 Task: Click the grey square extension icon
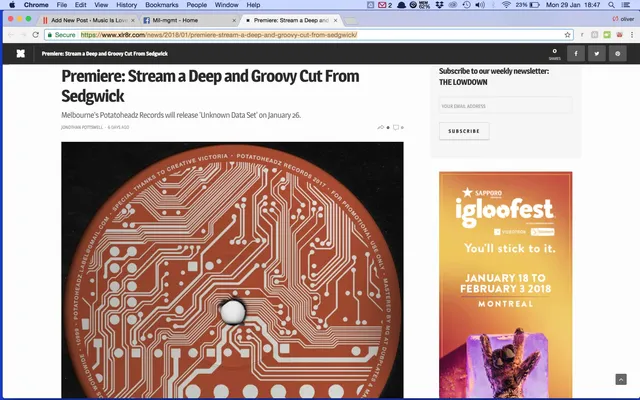point(595,35)
